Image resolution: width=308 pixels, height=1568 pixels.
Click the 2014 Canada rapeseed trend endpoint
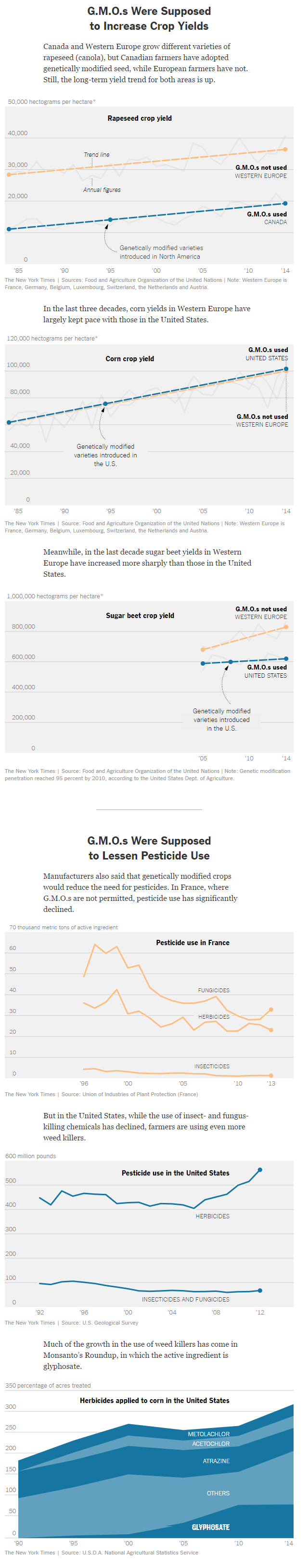[x=285, y=203]
